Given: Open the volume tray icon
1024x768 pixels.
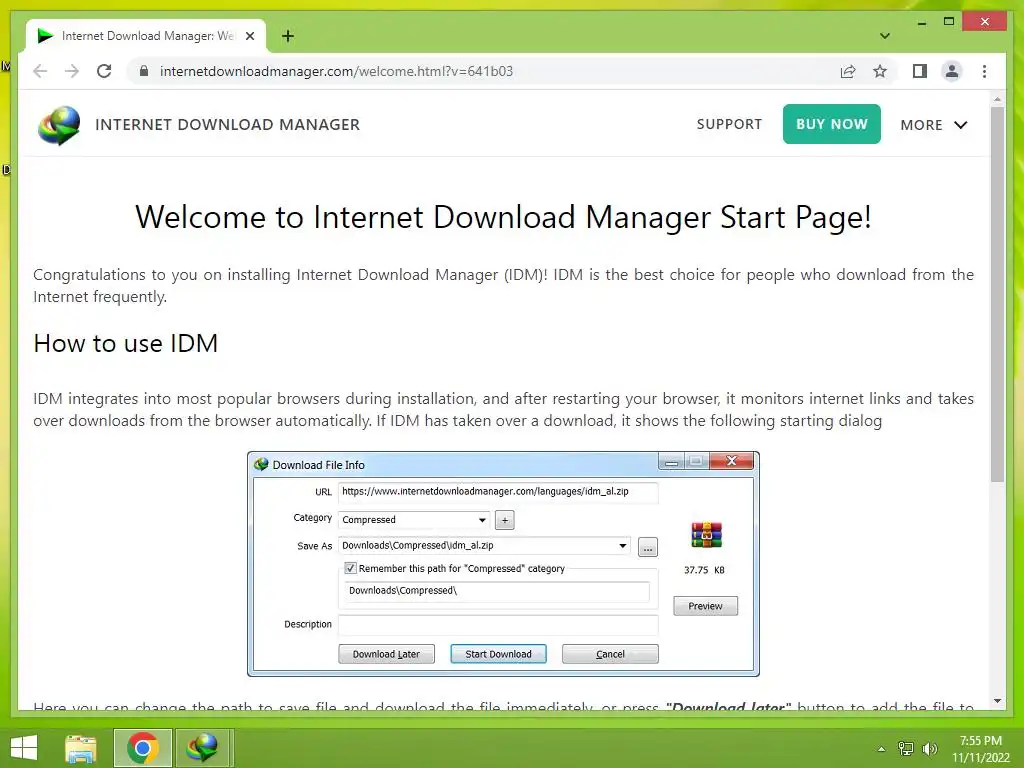Looking at the screenshot, I should (x=929, y=749).
